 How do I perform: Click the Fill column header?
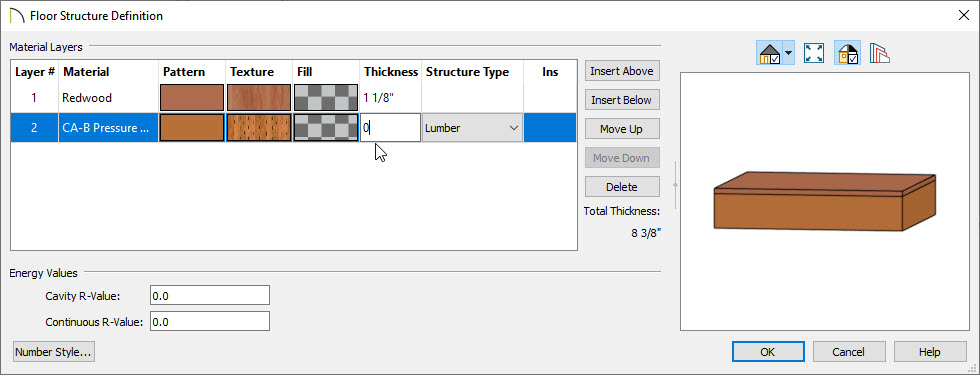326,72
